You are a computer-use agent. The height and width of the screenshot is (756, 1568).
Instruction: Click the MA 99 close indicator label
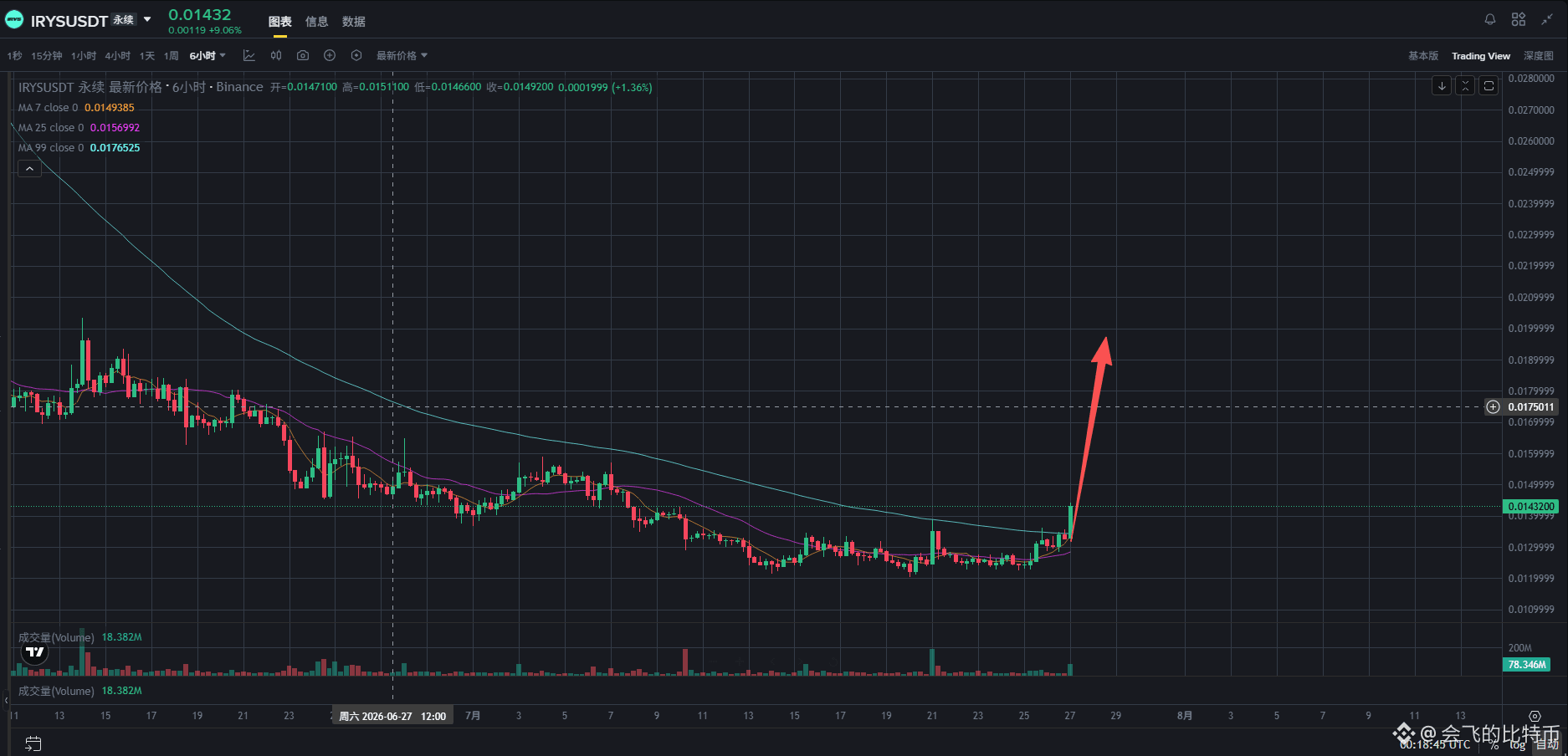click(51, 148)
